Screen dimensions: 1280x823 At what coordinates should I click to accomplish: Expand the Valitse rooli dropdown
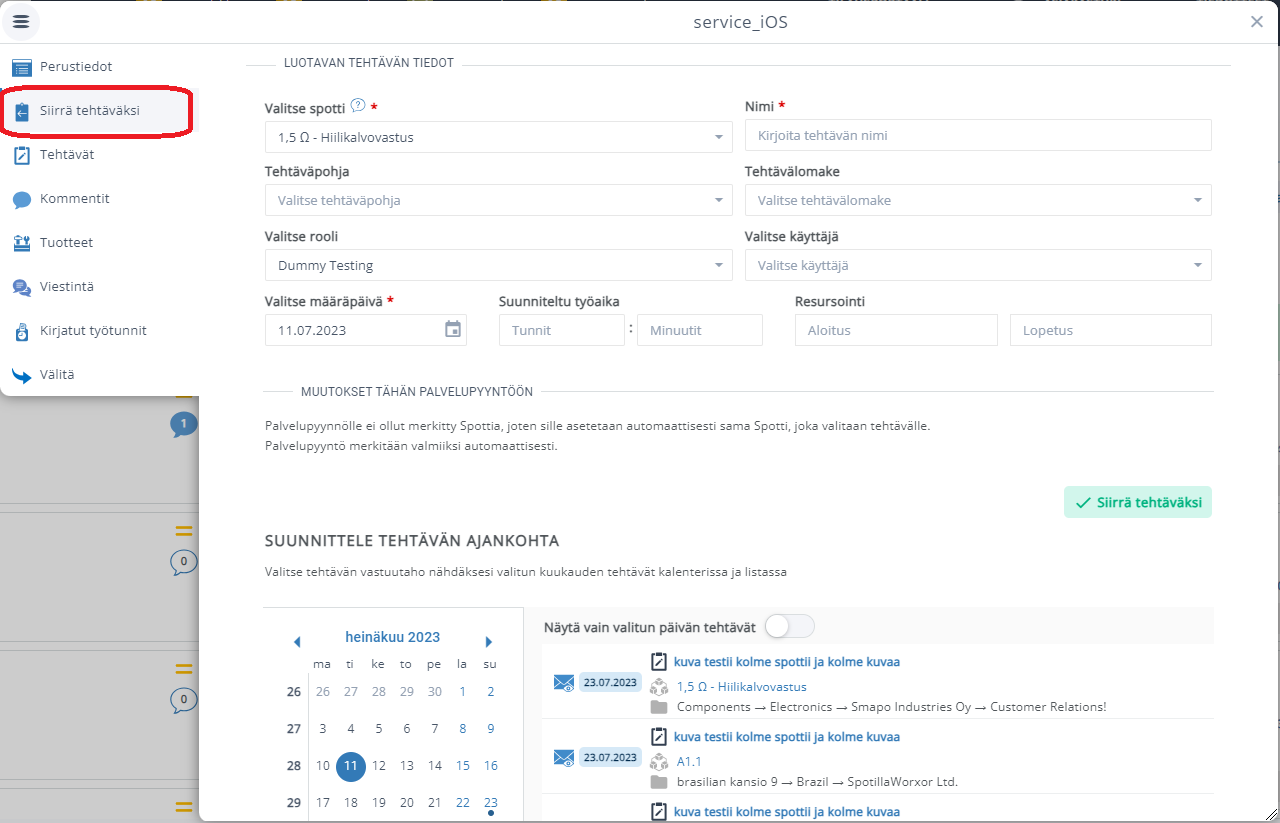point(499,265)
